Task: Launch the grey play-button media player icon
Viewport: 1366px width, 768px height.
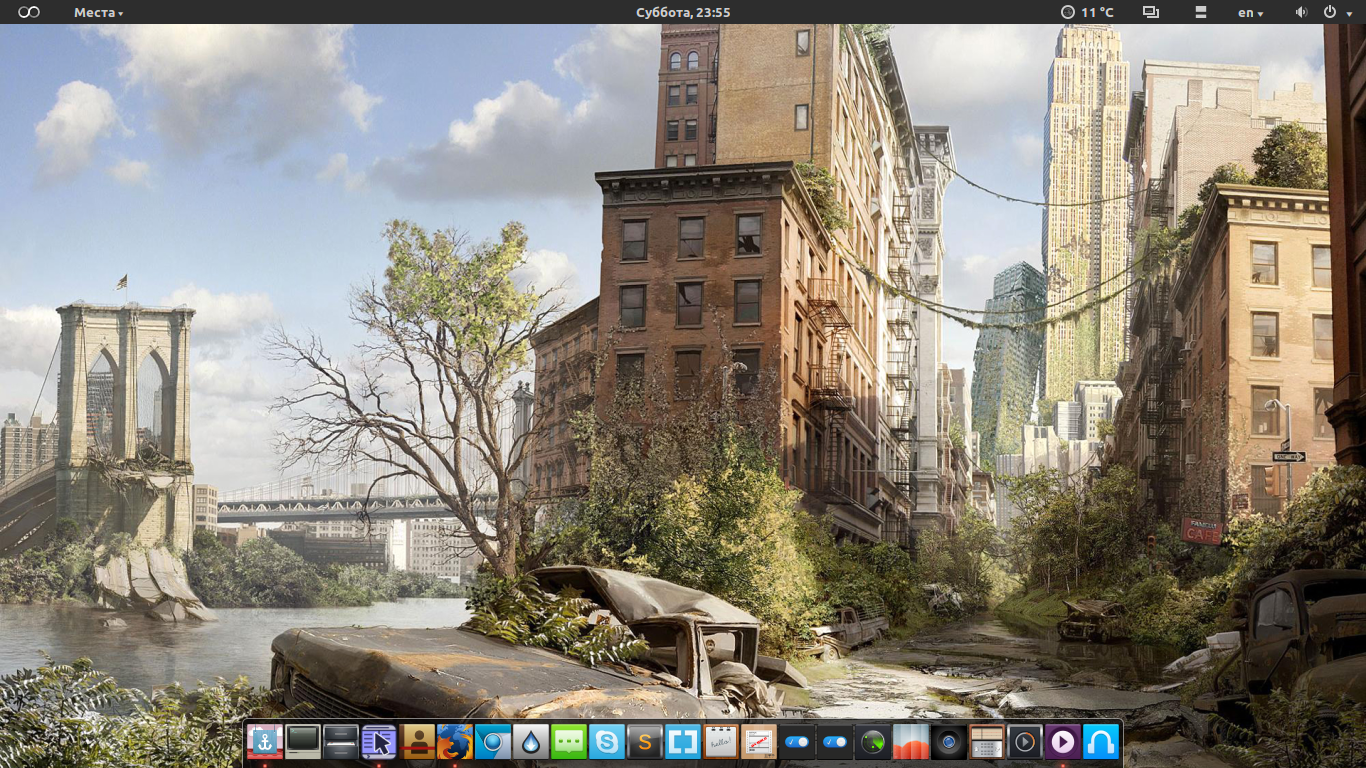Action: [x=1025, y=742]
